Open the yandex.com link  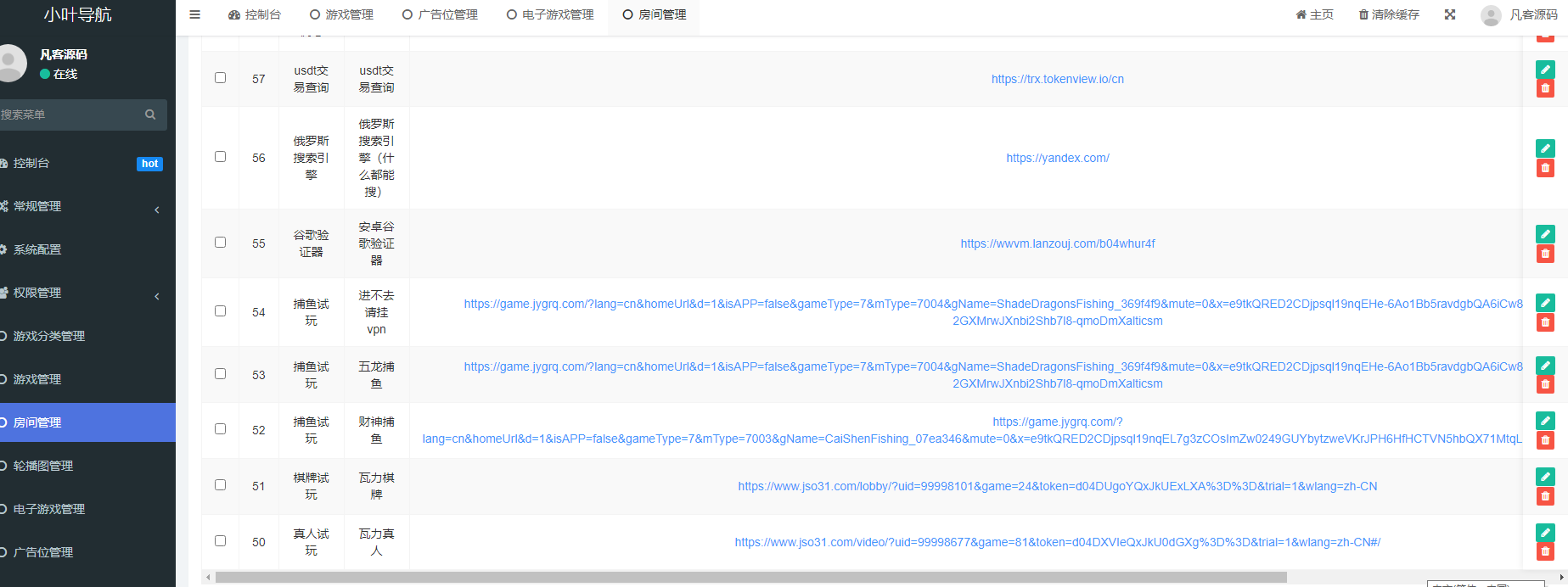tap(1057, 158)
